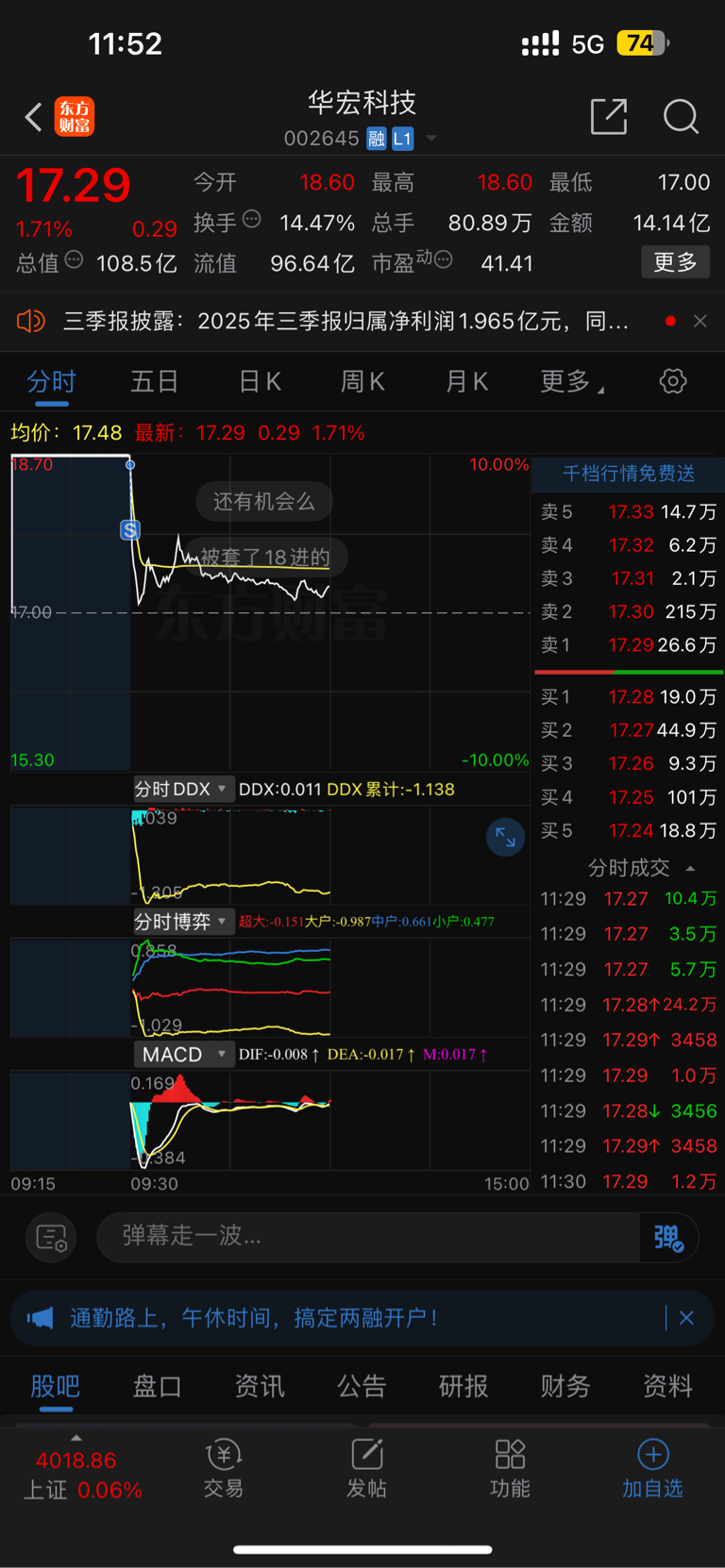Open 功能 functions icon
The image size is (725, 1568).
[x=510, y=1469]
